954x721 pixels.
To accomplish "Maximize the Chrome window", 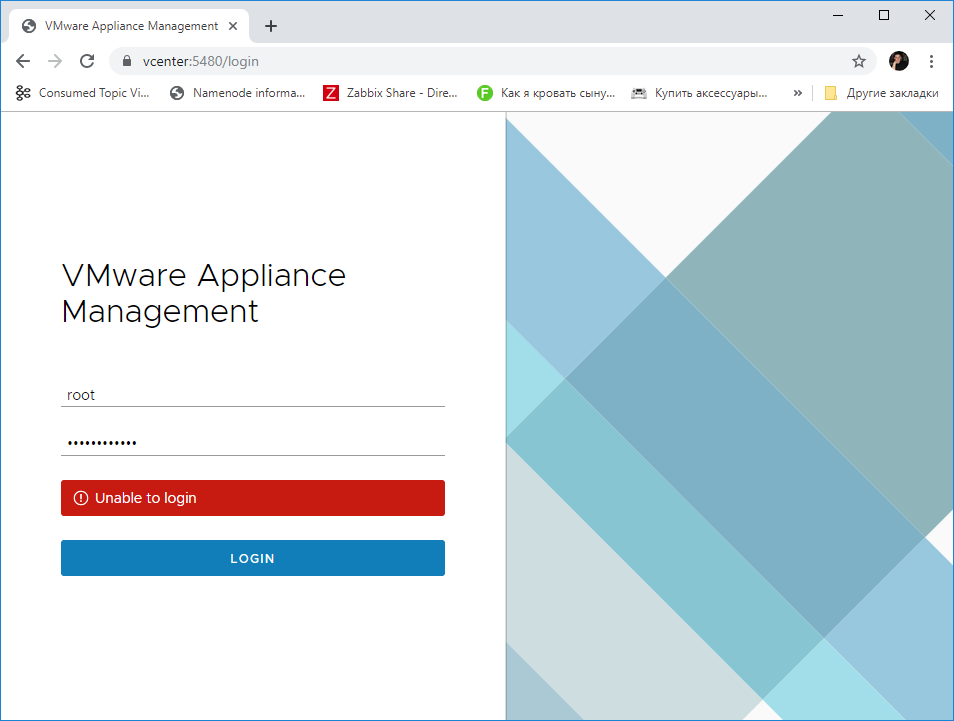I will [884, 15].
